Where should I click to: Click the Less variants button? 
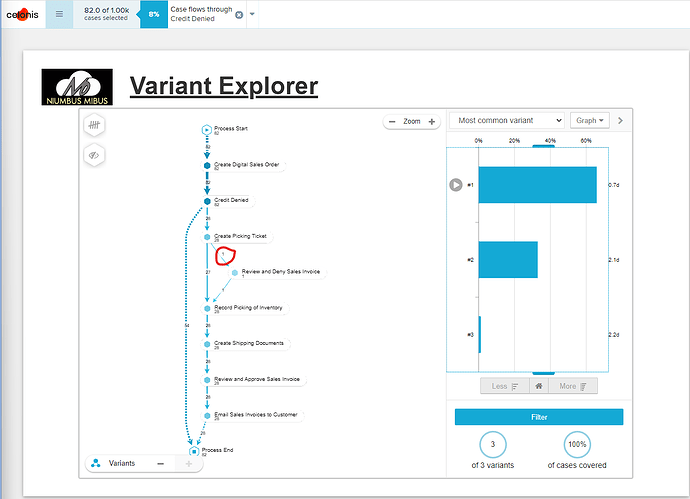(503, 386)
